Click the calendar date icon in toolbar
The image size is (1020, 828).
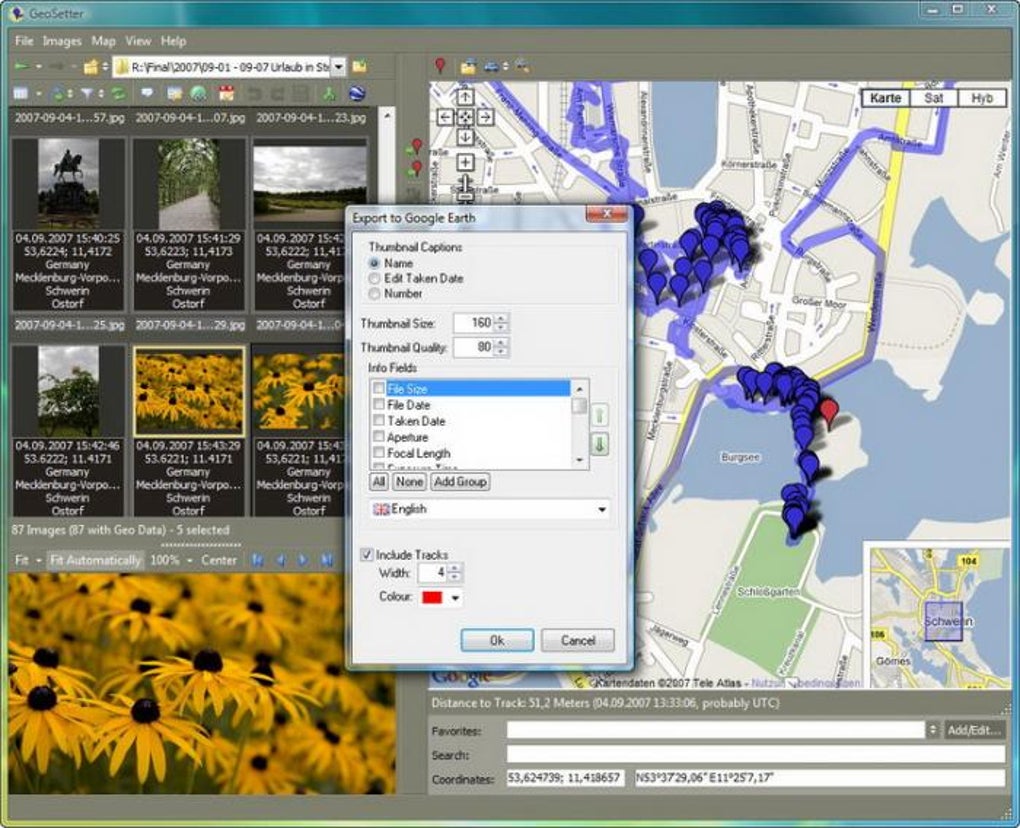click(226, 94)
